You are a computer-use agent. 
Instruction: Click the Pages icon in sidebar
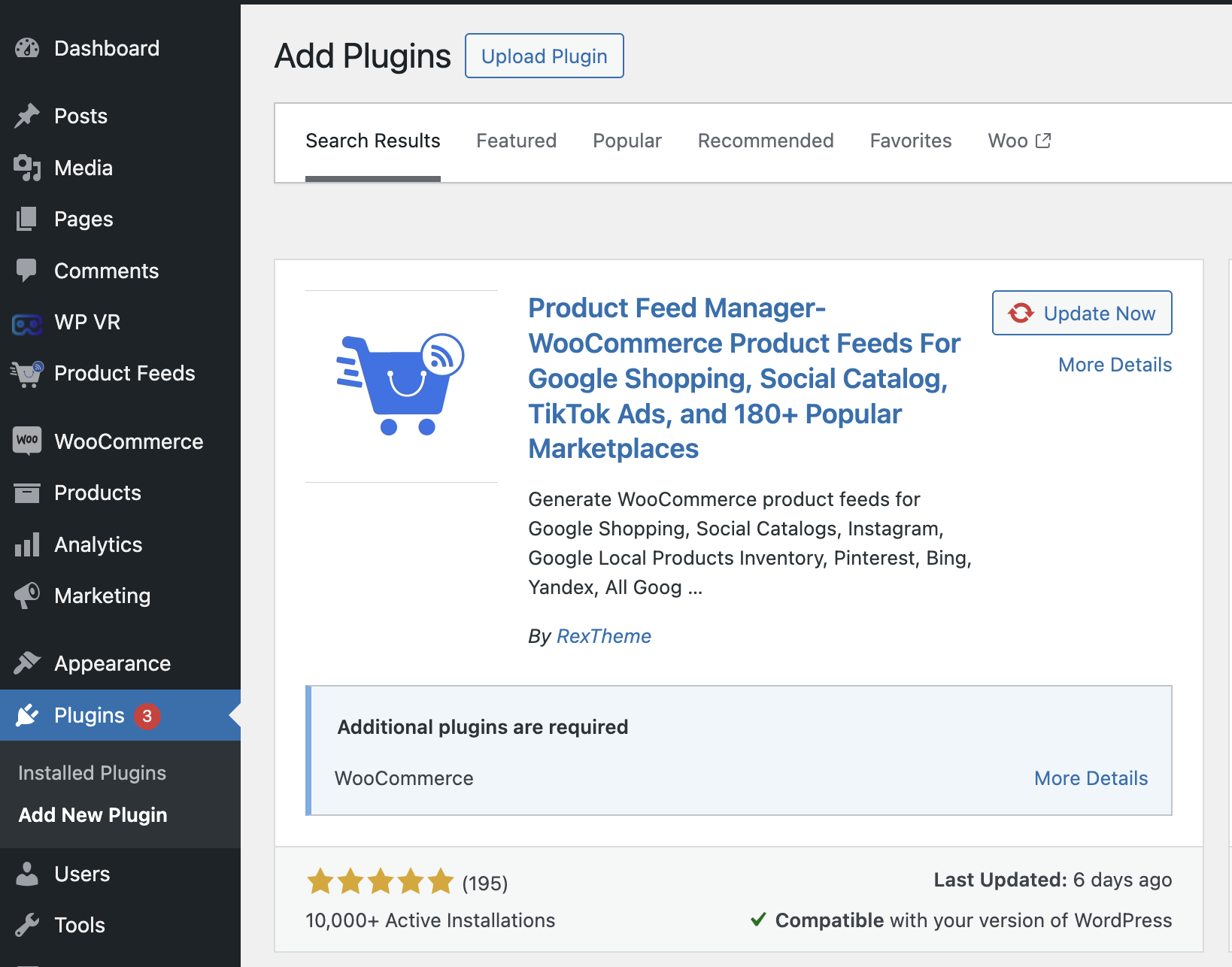pos(27,219)
